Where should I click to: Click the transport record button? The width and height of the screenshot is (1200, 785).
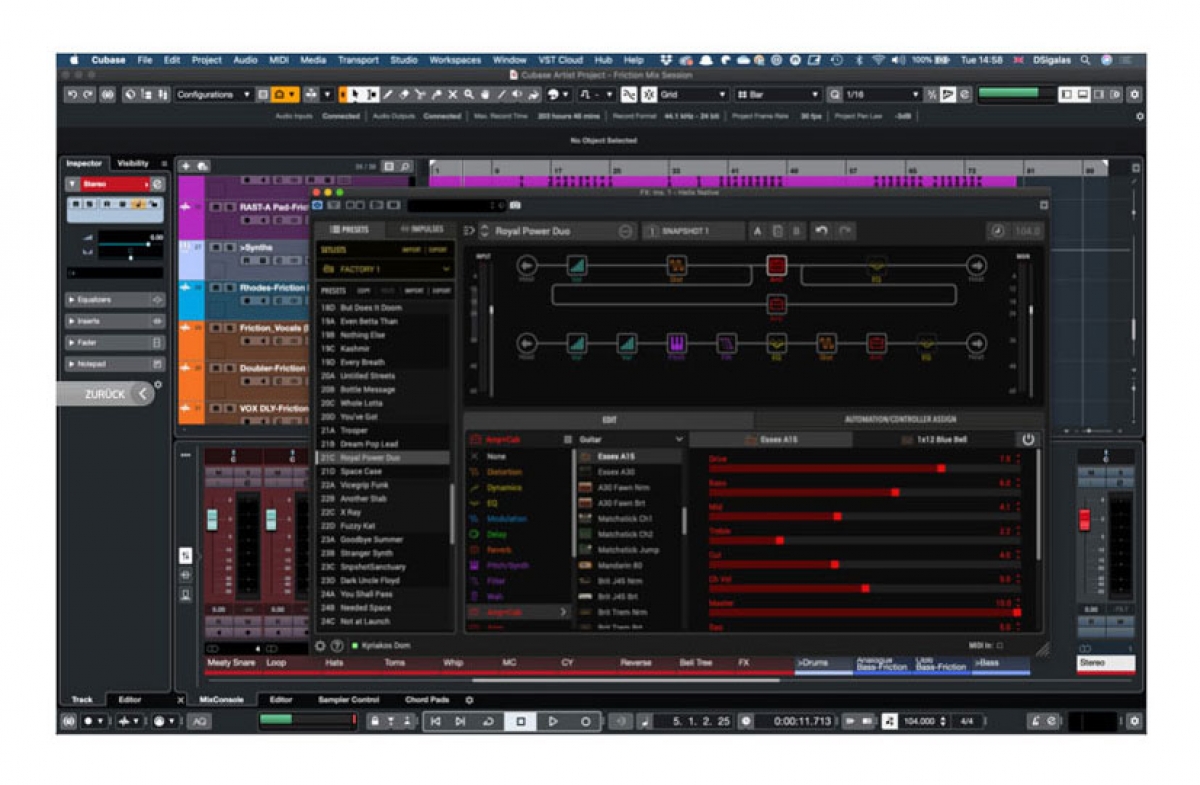point(586,721)
